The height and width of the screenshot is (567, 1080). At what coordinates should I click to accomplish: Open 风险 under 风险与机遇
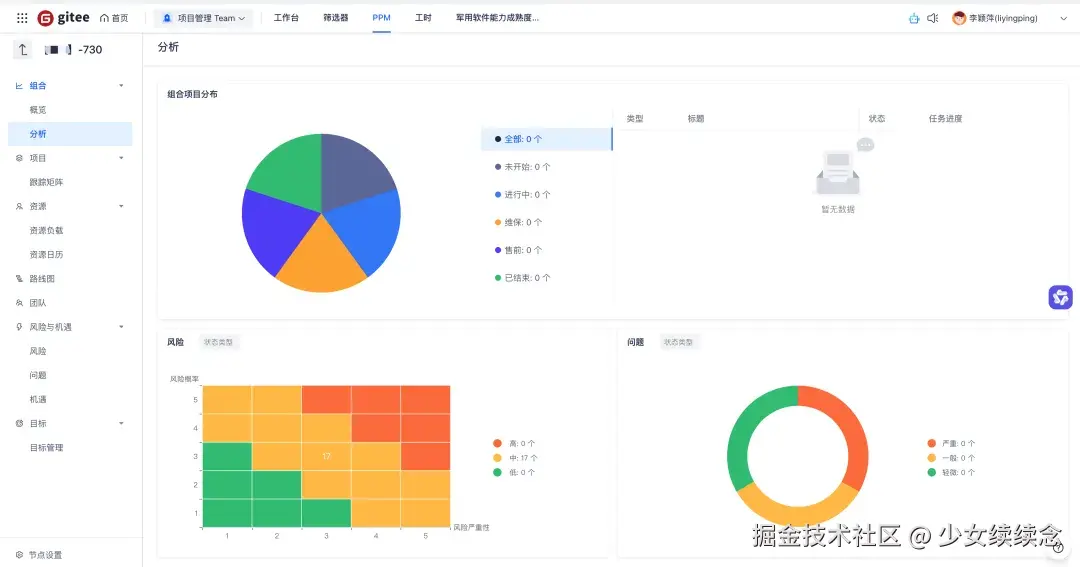coord(38,351)
